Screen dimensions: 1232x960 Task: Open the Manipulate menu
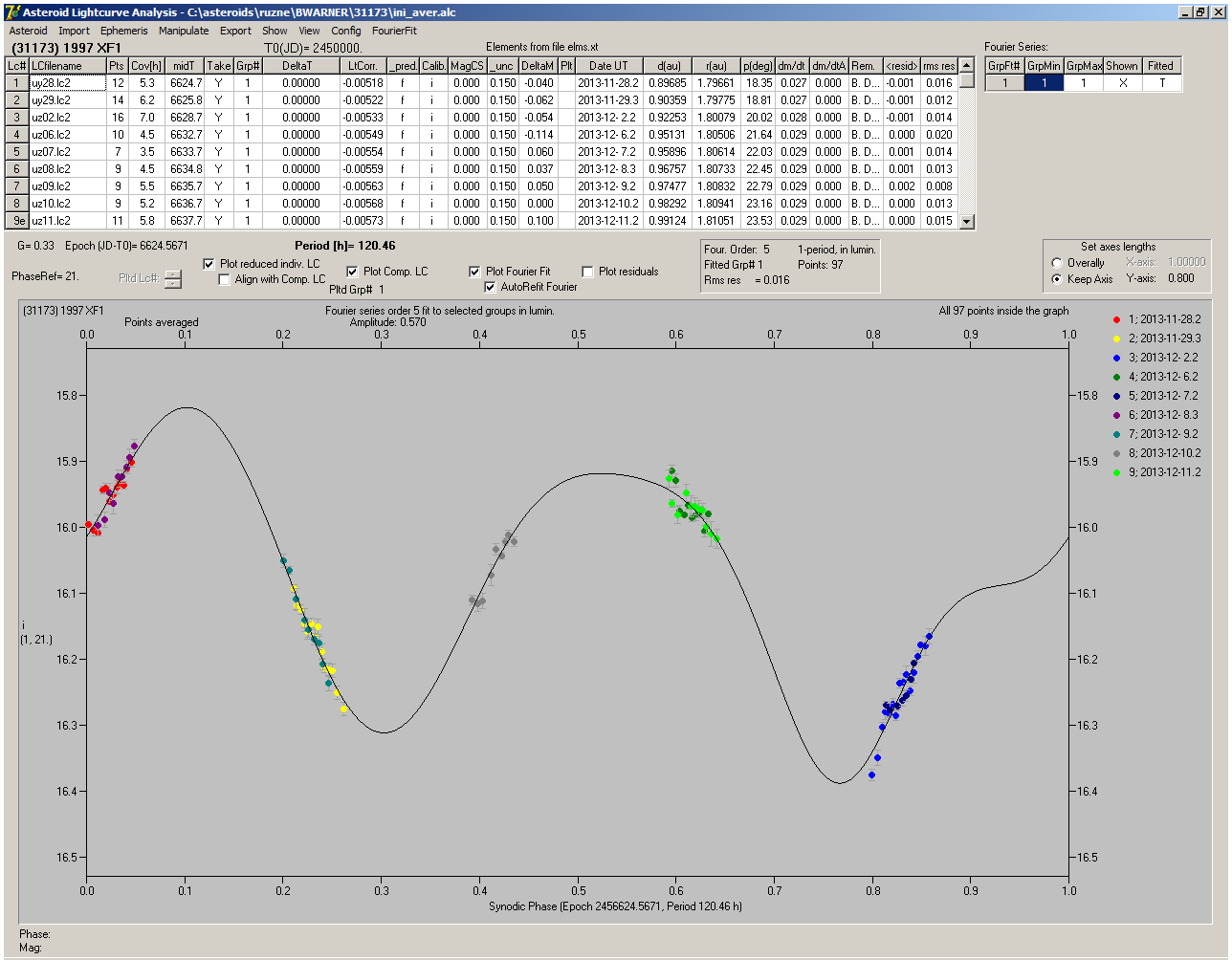(184, 31)
